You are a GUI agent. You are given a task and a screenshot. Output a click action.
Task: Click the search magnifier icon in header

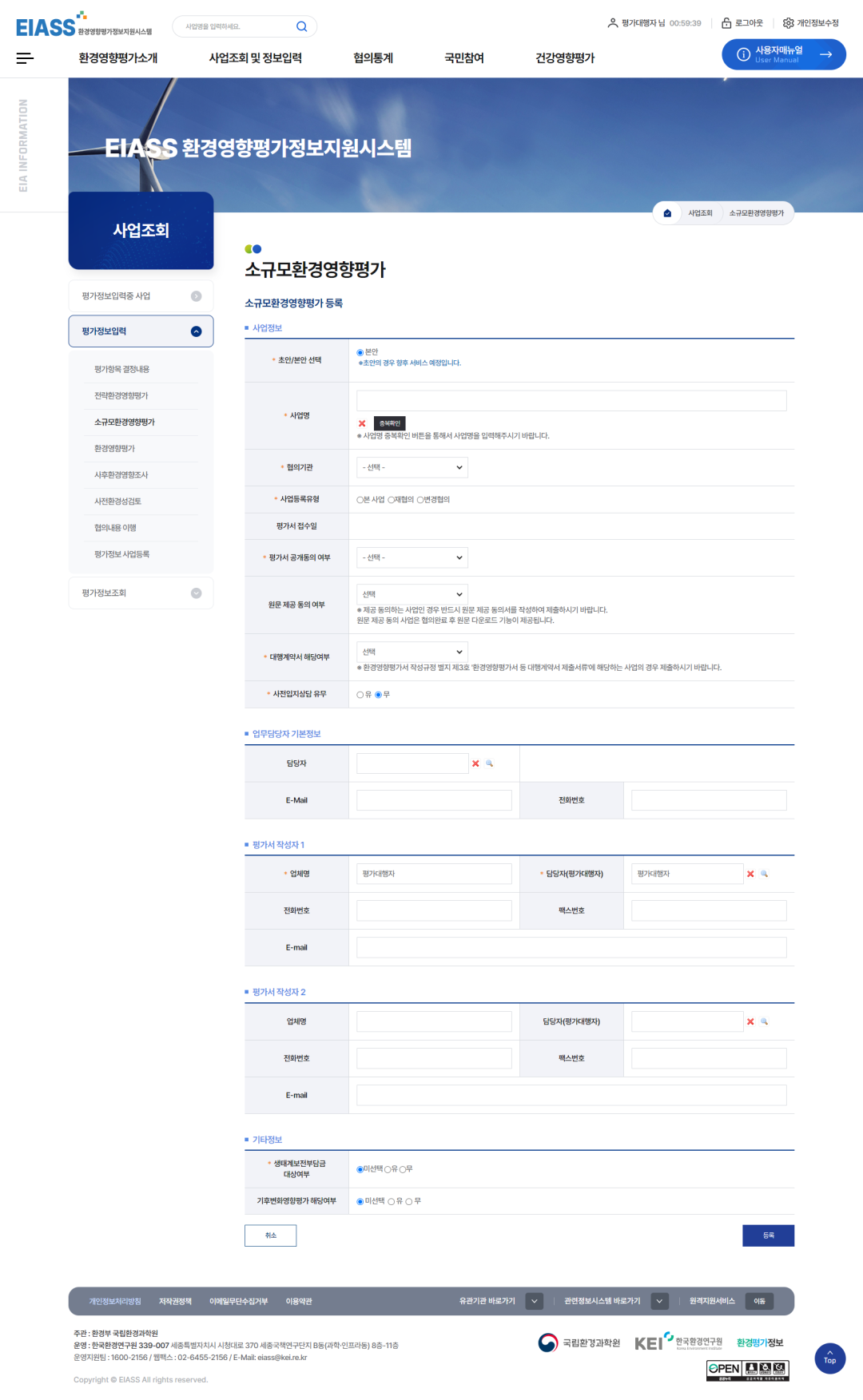pyautogui.click(x=301, y=26)
